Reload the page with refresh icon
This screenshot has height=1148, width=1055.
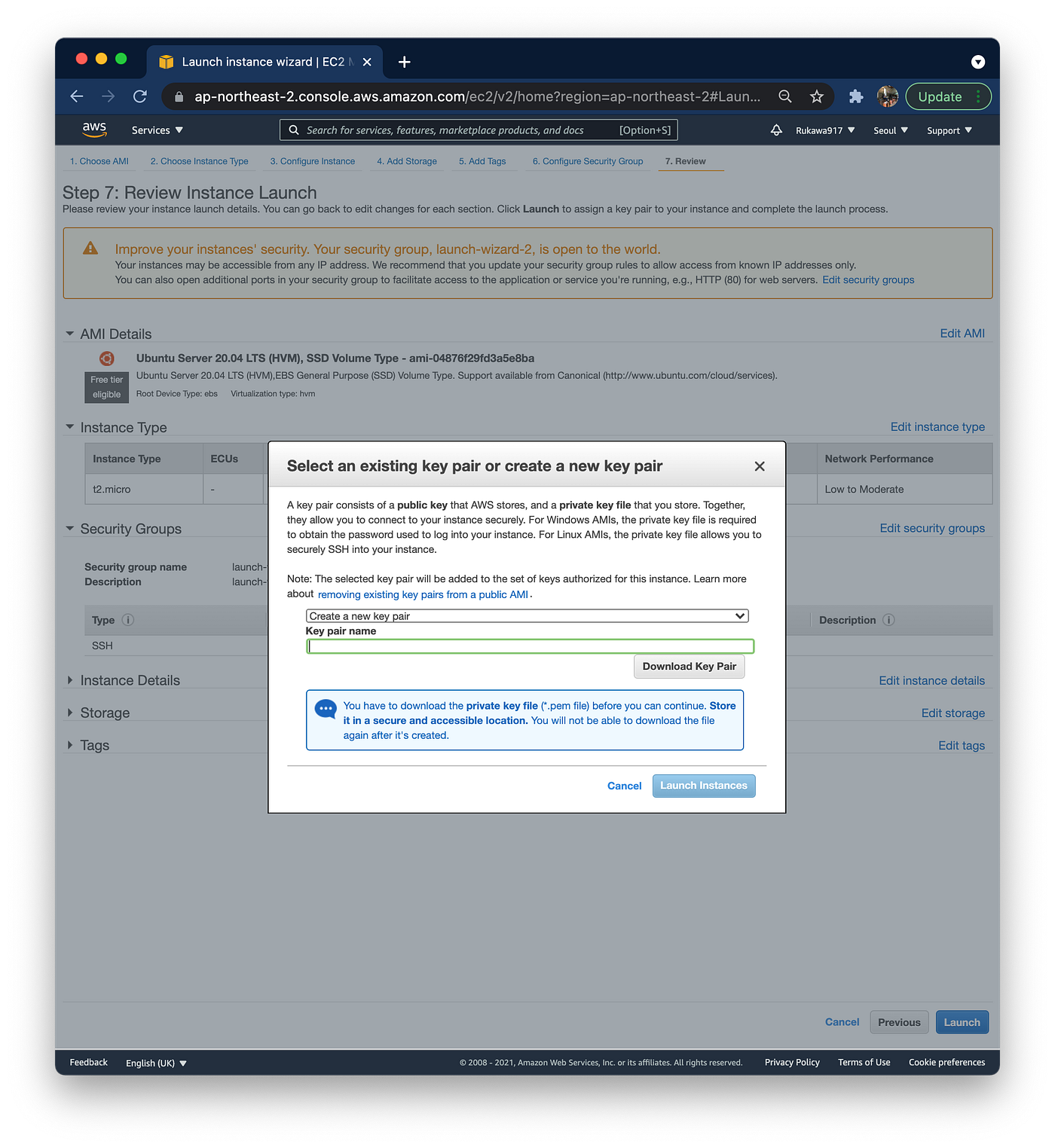click(x=140, y=96)
